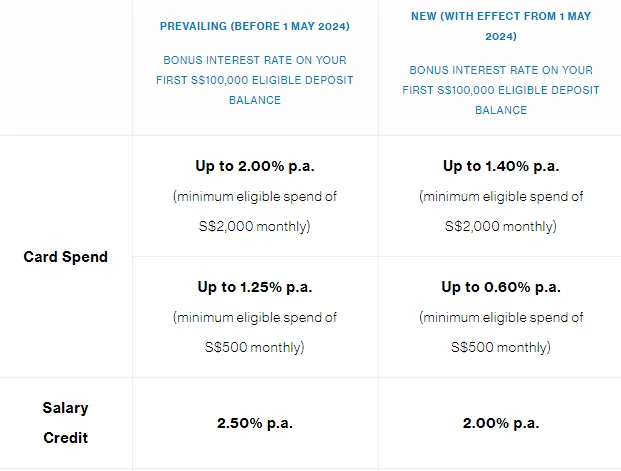
Task: Click the 'New (With effect from 1 May 2024)' header
Action: click(x=501, y=26)
